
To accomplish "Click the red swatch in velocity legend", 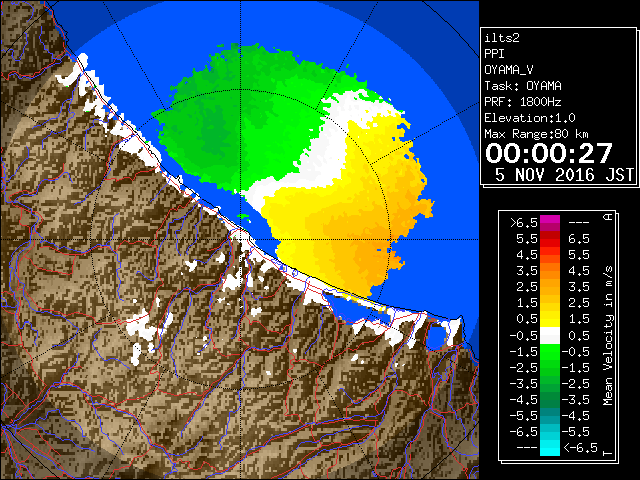I will point(550,239).
